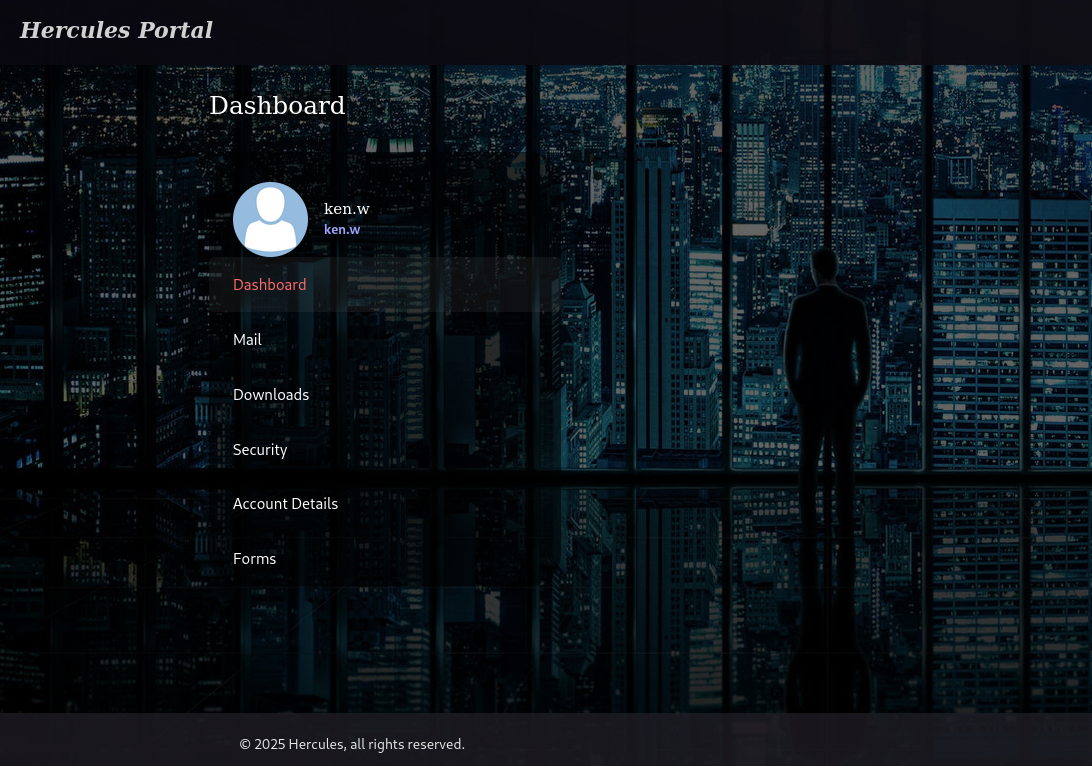Viewport: 1092px width, 766px height.
Task: Select the red Dashboard menu item
Action: [x=270, y=285]
